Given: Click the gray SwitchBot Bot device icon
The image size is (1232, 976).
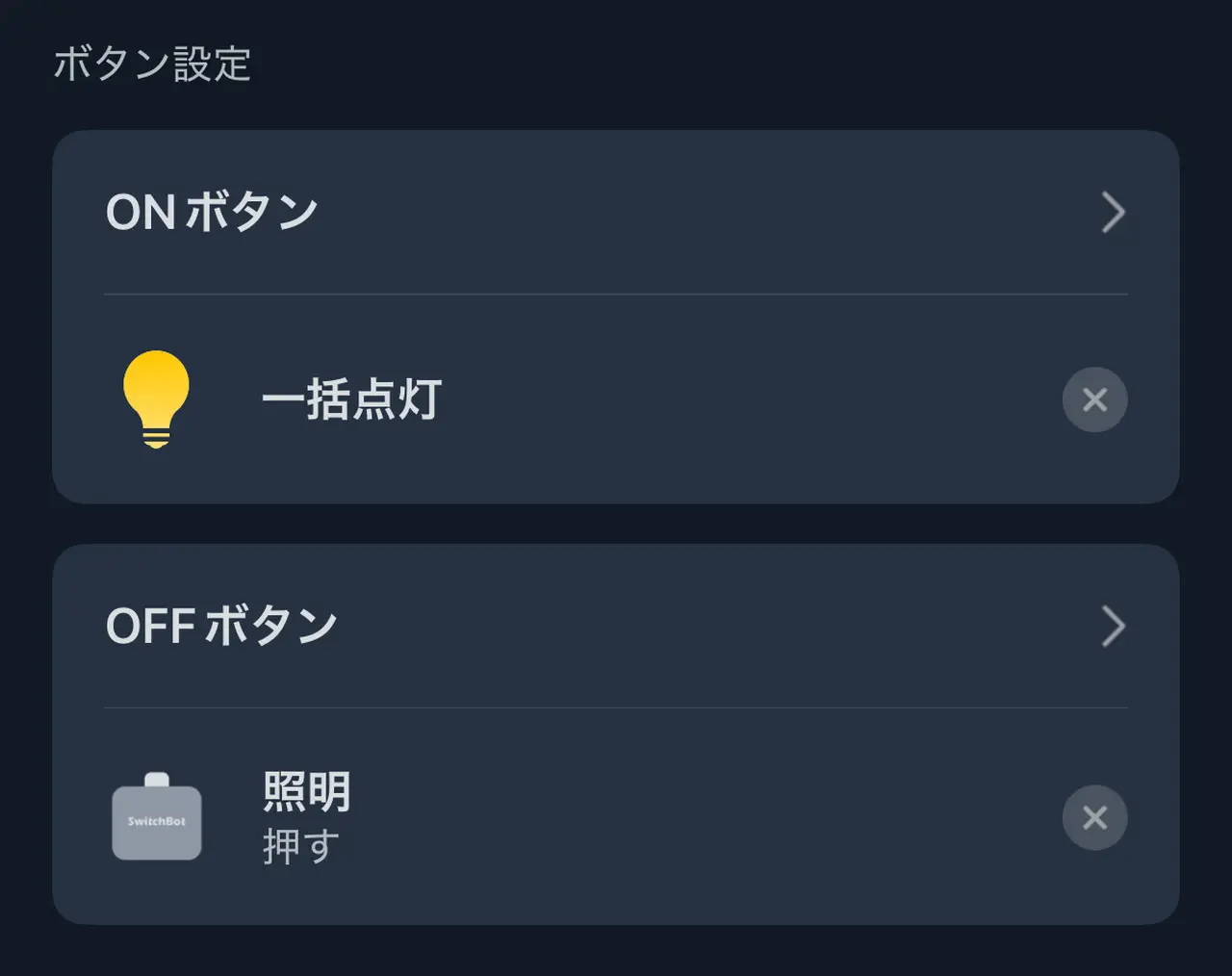Looking at the screenshot, I should pyautogui.click(x=156, y=817).
